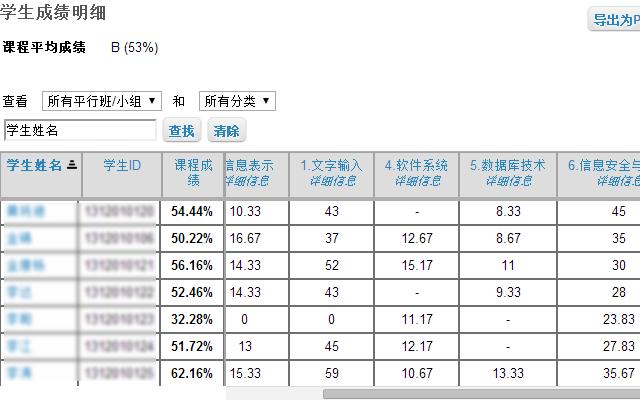Click the sort arrow icon beside 学生姓名
This screenshot has width=640, height=400.
(72, 165)
